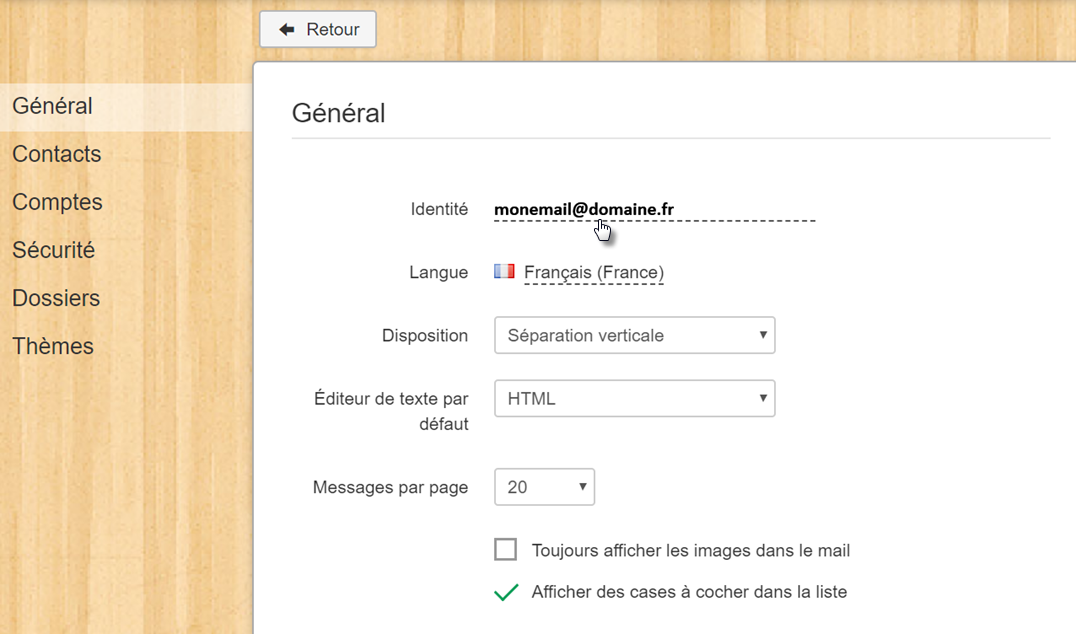Expand the 'Éditeur de texte par défaut' HTML dropdown
Screen dimensions: 1076x634
click(x=634, y=399)
